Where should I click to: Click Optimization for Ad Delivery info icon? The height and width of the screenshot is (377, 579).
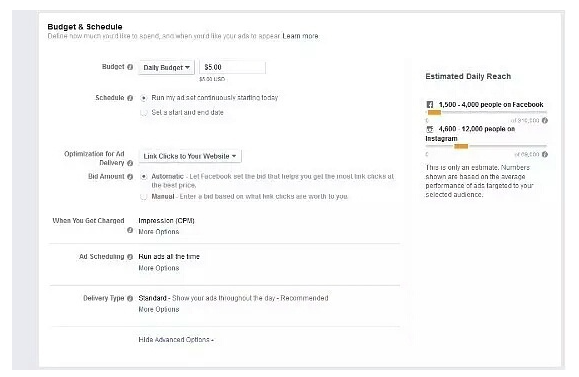[x=130, y=163]
